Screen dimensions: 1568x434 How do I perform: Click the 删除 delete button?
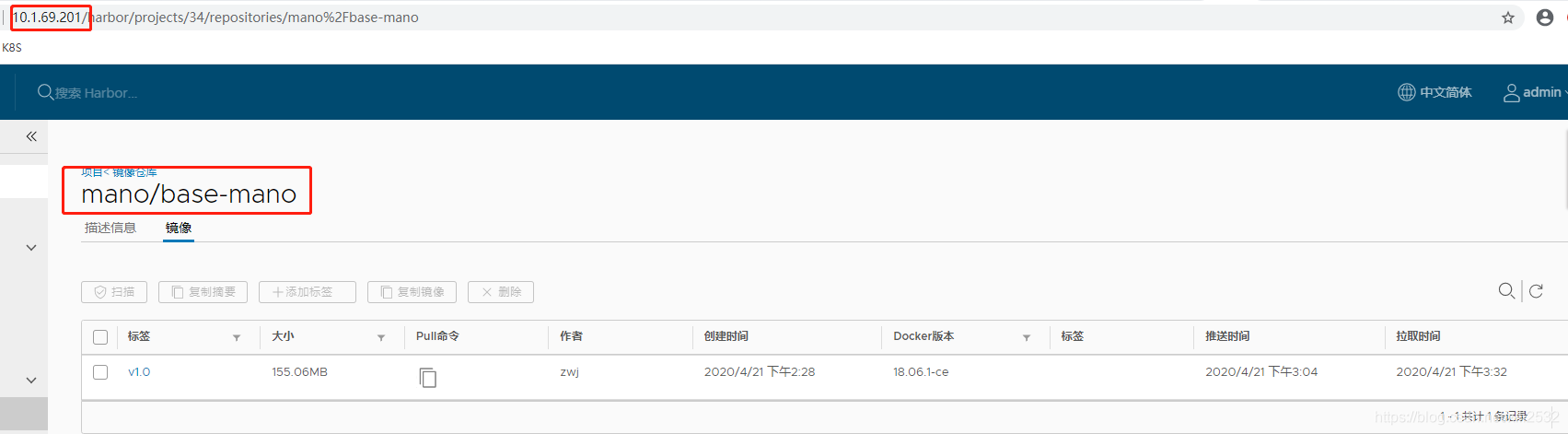(x=501, y=292)
